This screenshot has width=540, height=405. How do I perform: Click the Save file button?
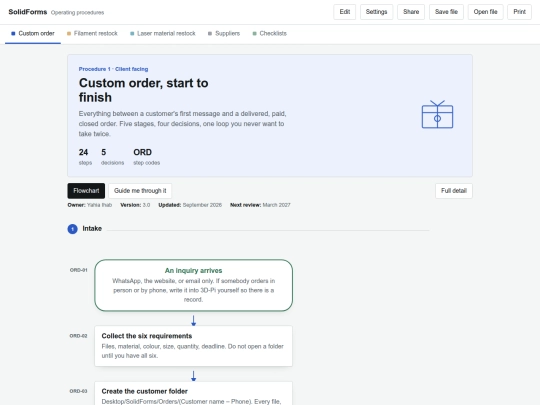click(x=446, y=12)
